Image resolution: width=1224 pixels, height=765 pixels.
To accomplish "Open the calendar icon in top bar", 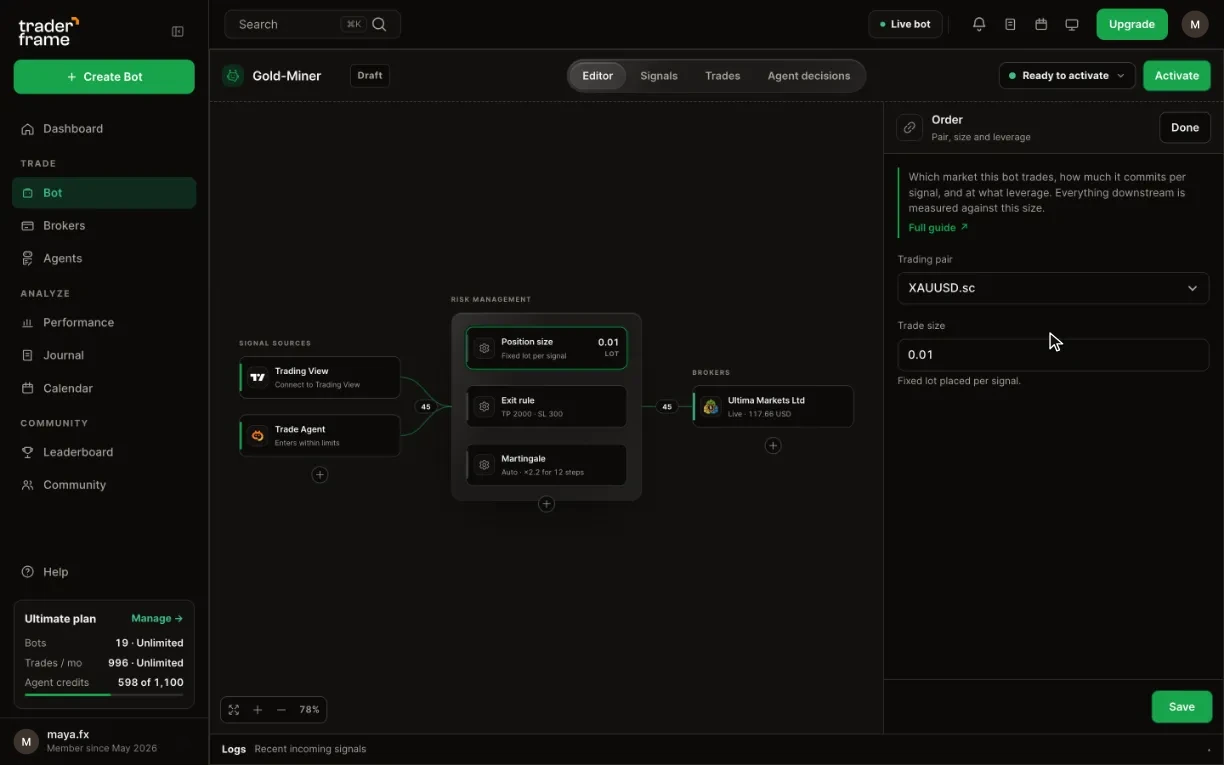I will tap(1041, 24).
